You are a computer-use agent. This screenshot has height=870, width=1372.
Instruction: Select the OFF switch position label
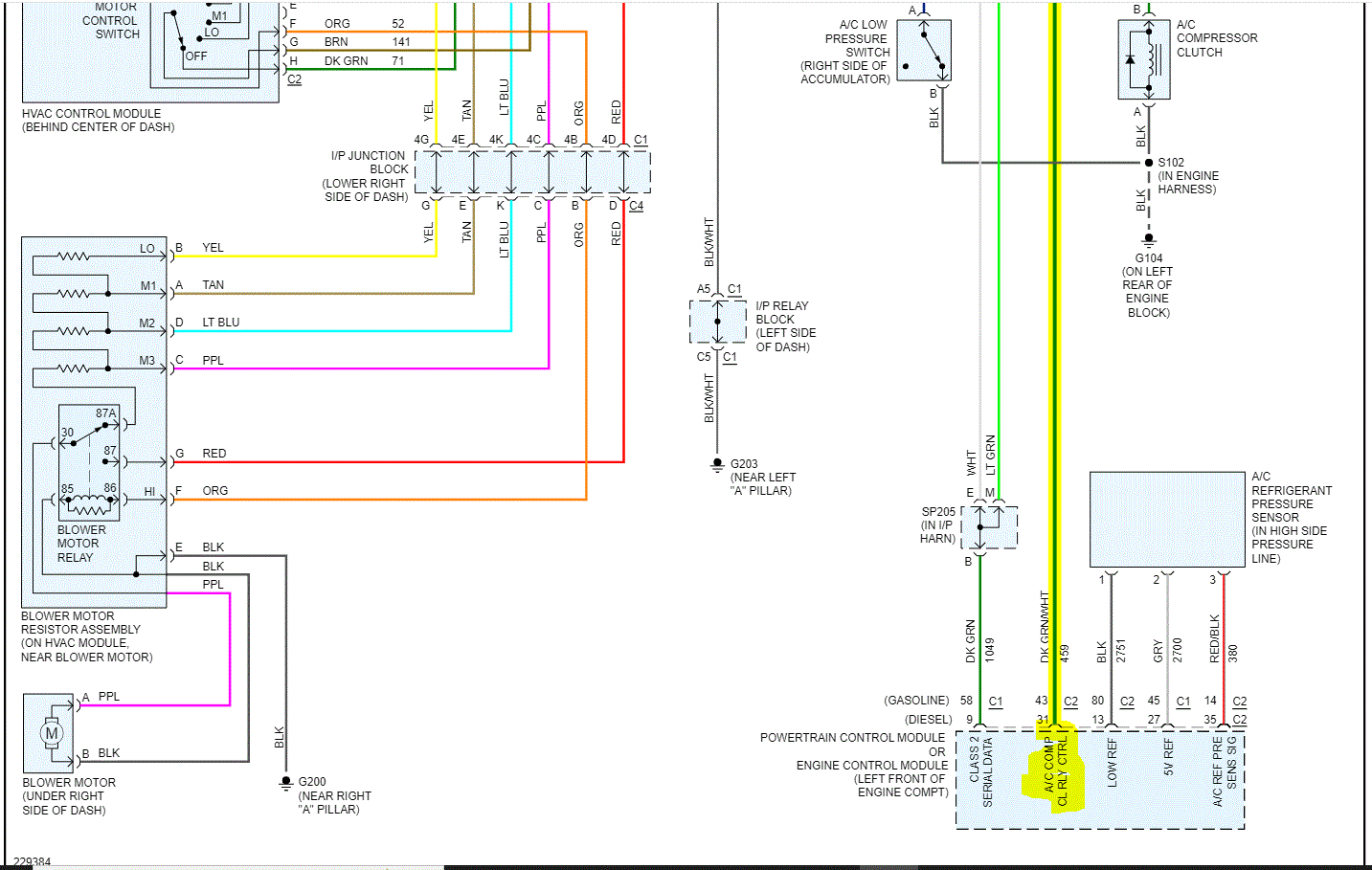[x=195, y=56]
